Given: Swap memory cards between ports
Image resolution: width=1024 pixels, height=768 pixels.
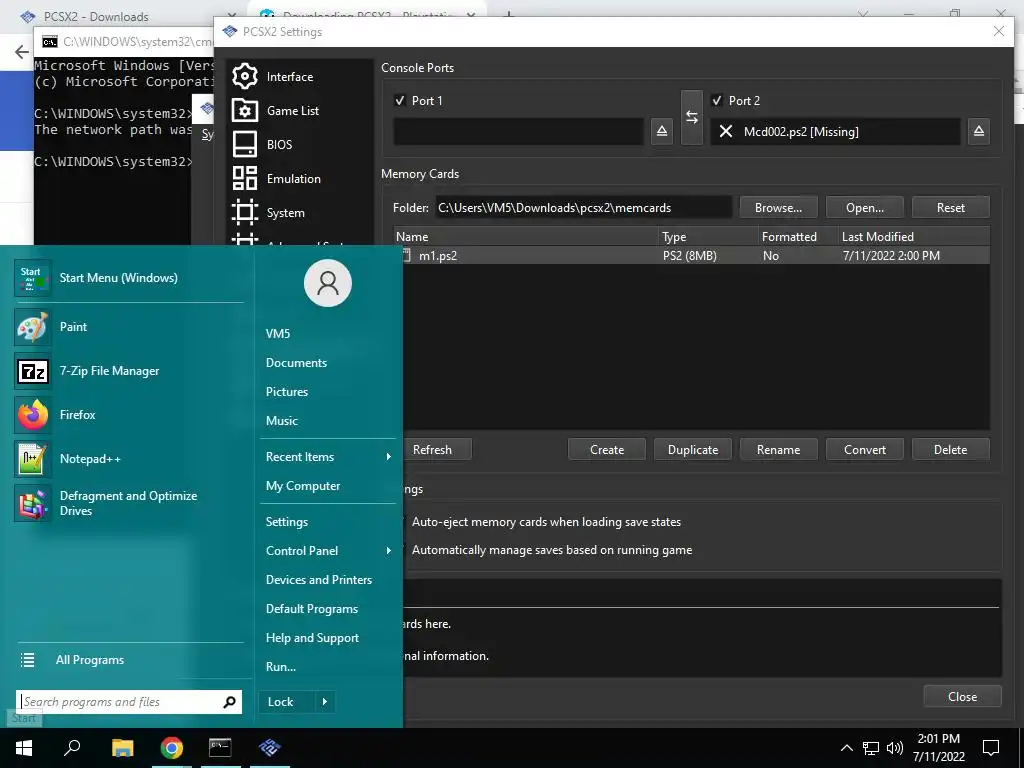Looking at the screenshot, I should [x=692, y=117].
